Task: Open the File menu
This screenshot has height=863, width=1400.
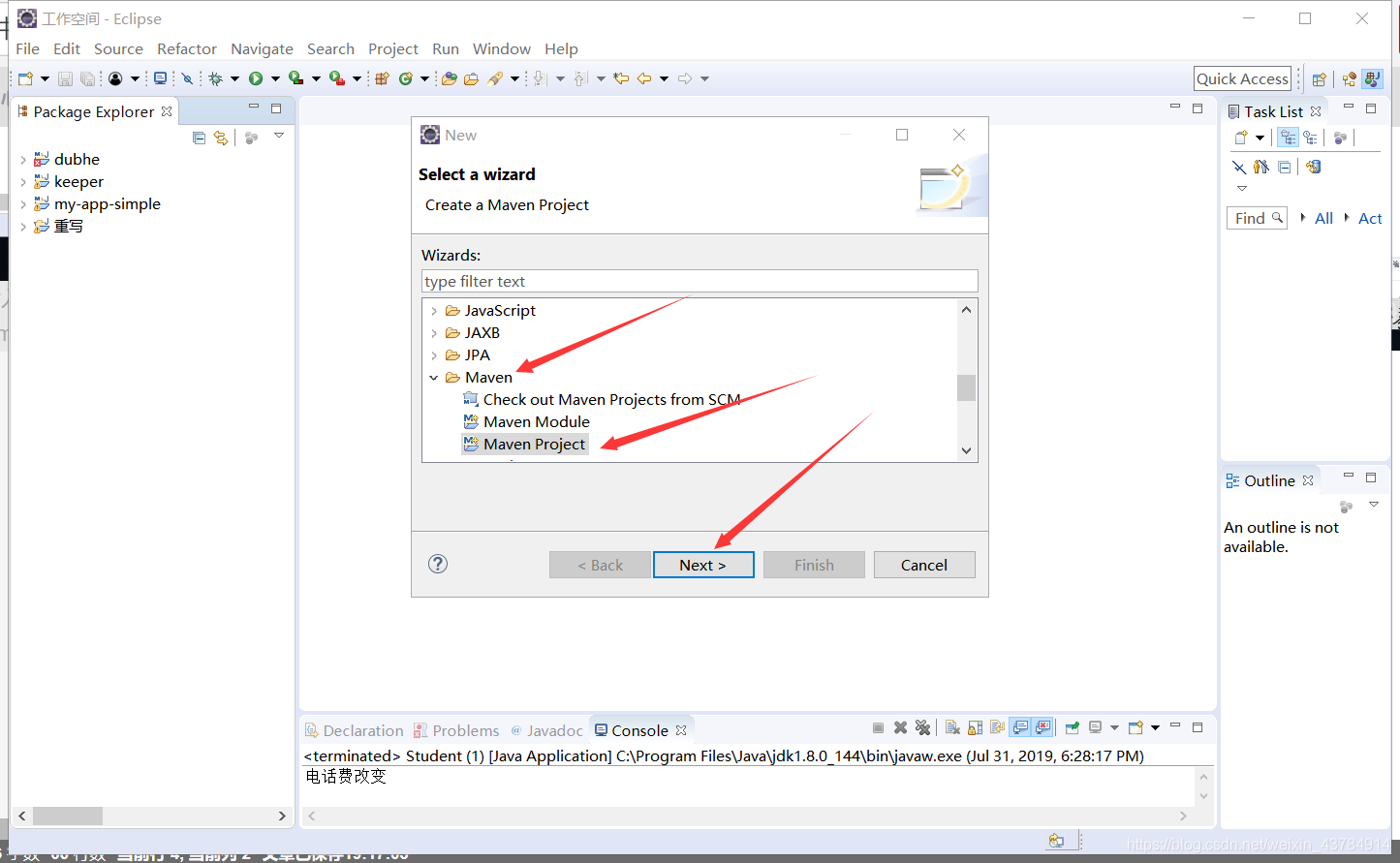Action: point(28,48)
